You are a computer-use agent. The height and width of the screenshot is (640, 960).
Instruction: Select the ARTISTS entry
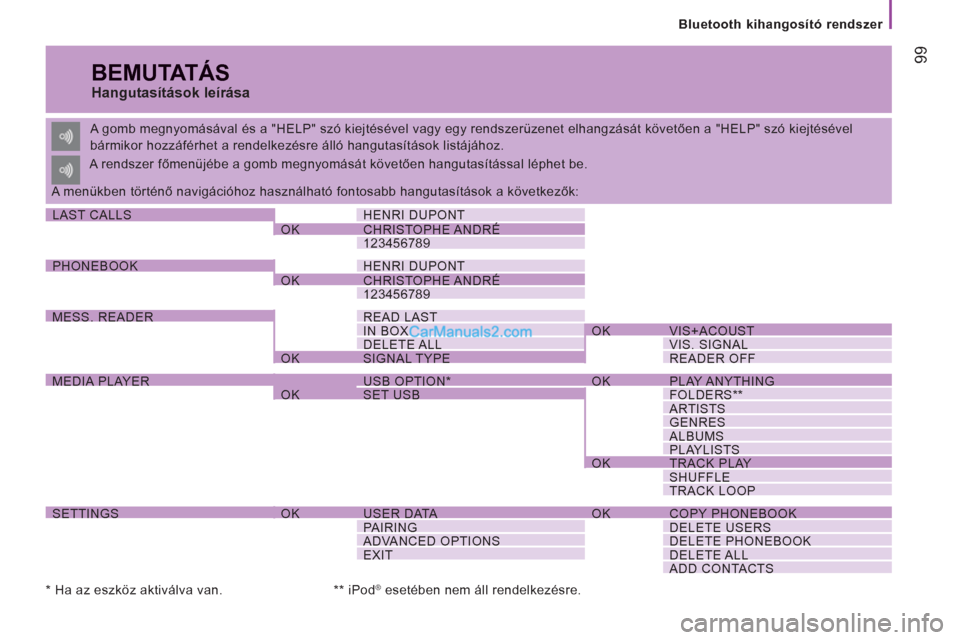pos(777,408)
